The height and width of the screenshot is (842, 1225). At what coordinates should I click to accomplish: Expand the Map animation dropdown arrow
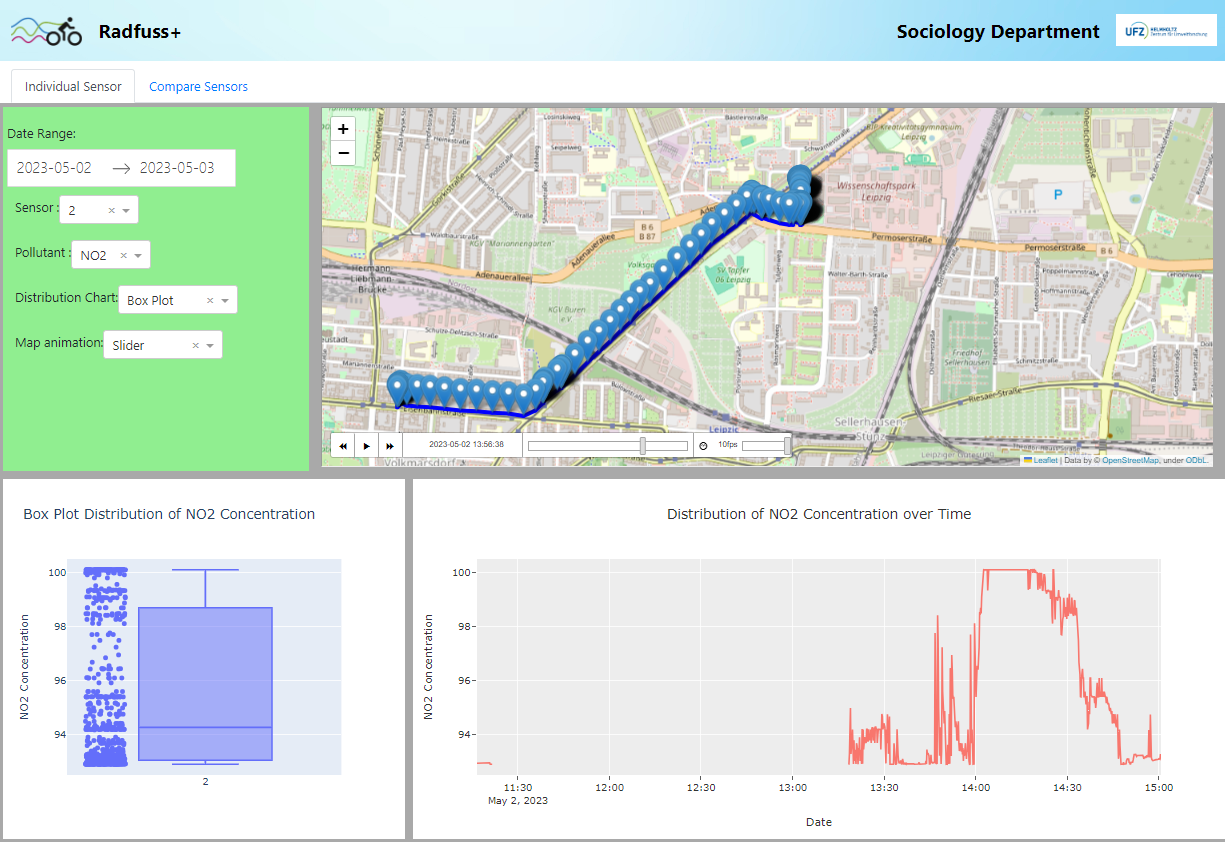coord(211,345)
